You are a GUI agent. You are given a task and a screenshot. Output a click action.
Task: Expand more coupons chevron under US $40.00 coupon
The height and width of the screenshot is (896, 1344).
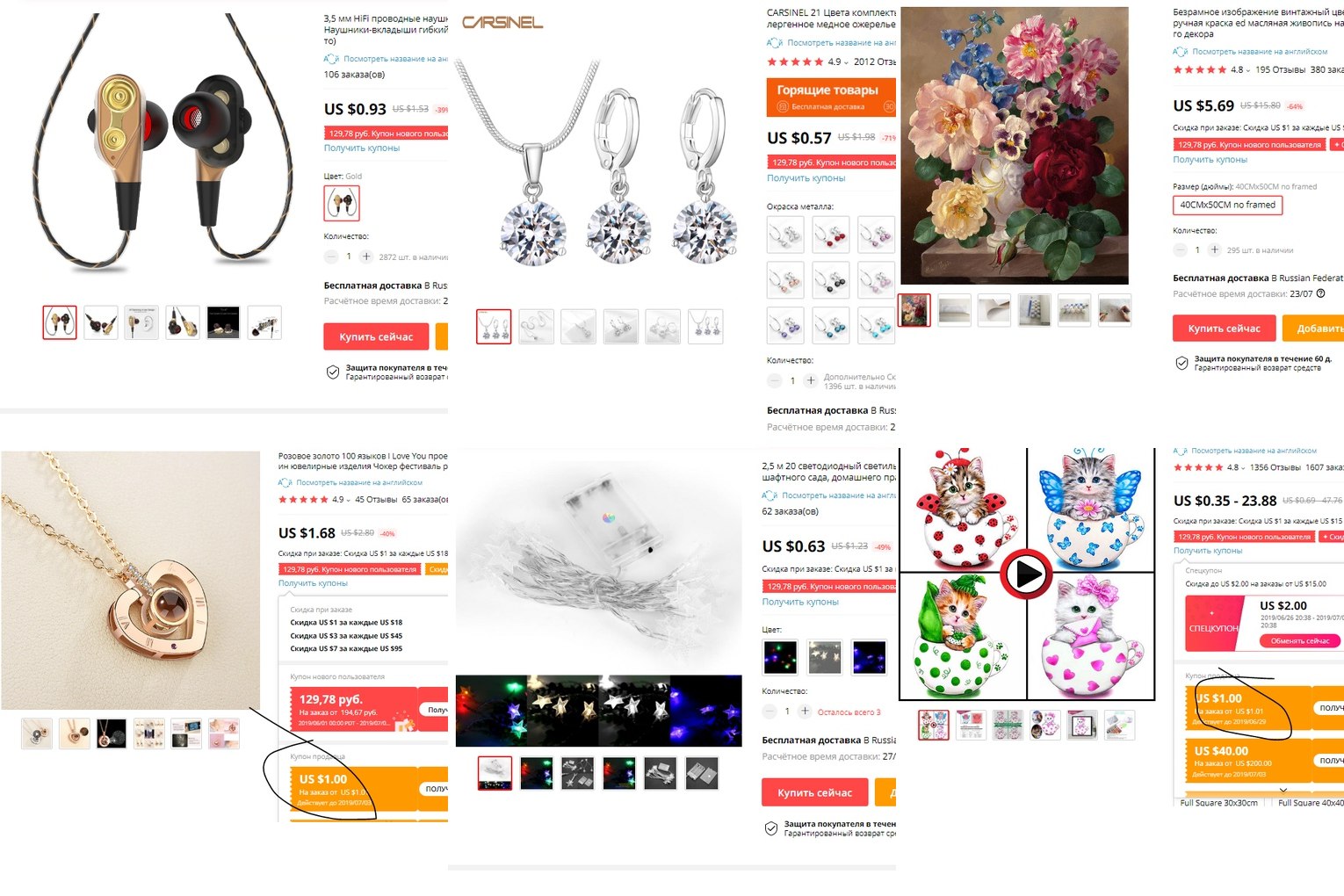[x=1283, y=791]
